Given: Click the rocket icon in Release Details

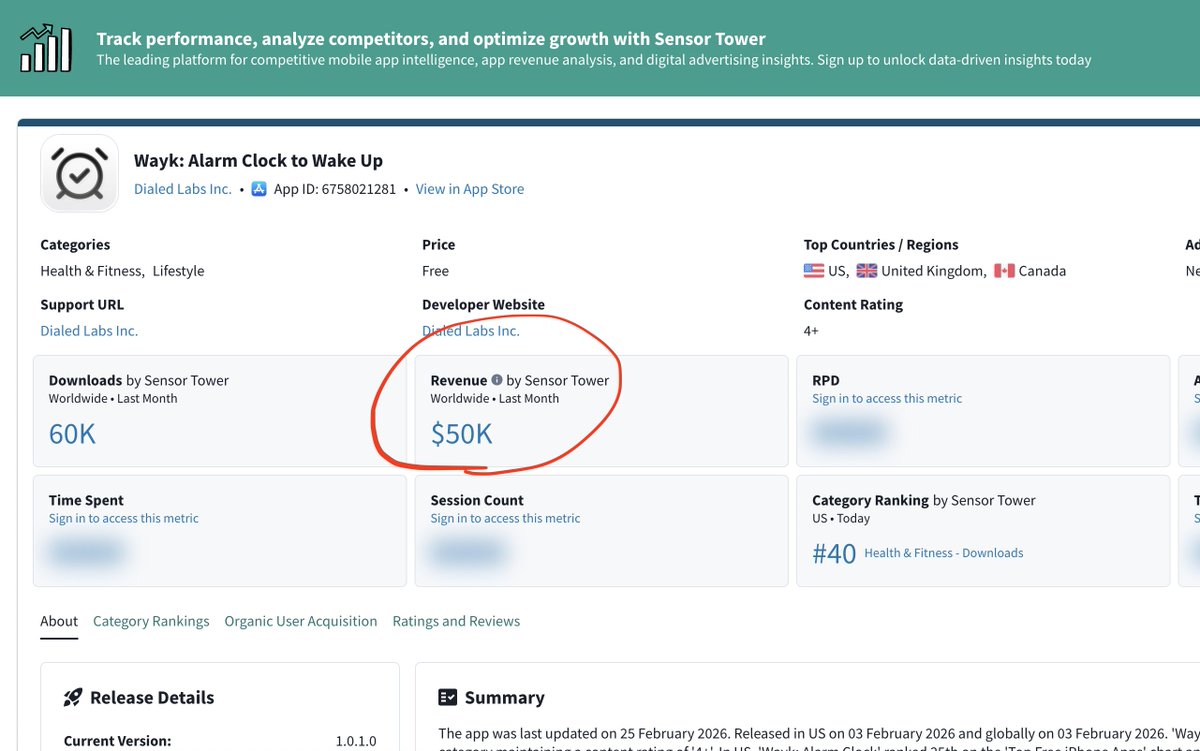Looking at the screenshot, I should coord(72,698).
